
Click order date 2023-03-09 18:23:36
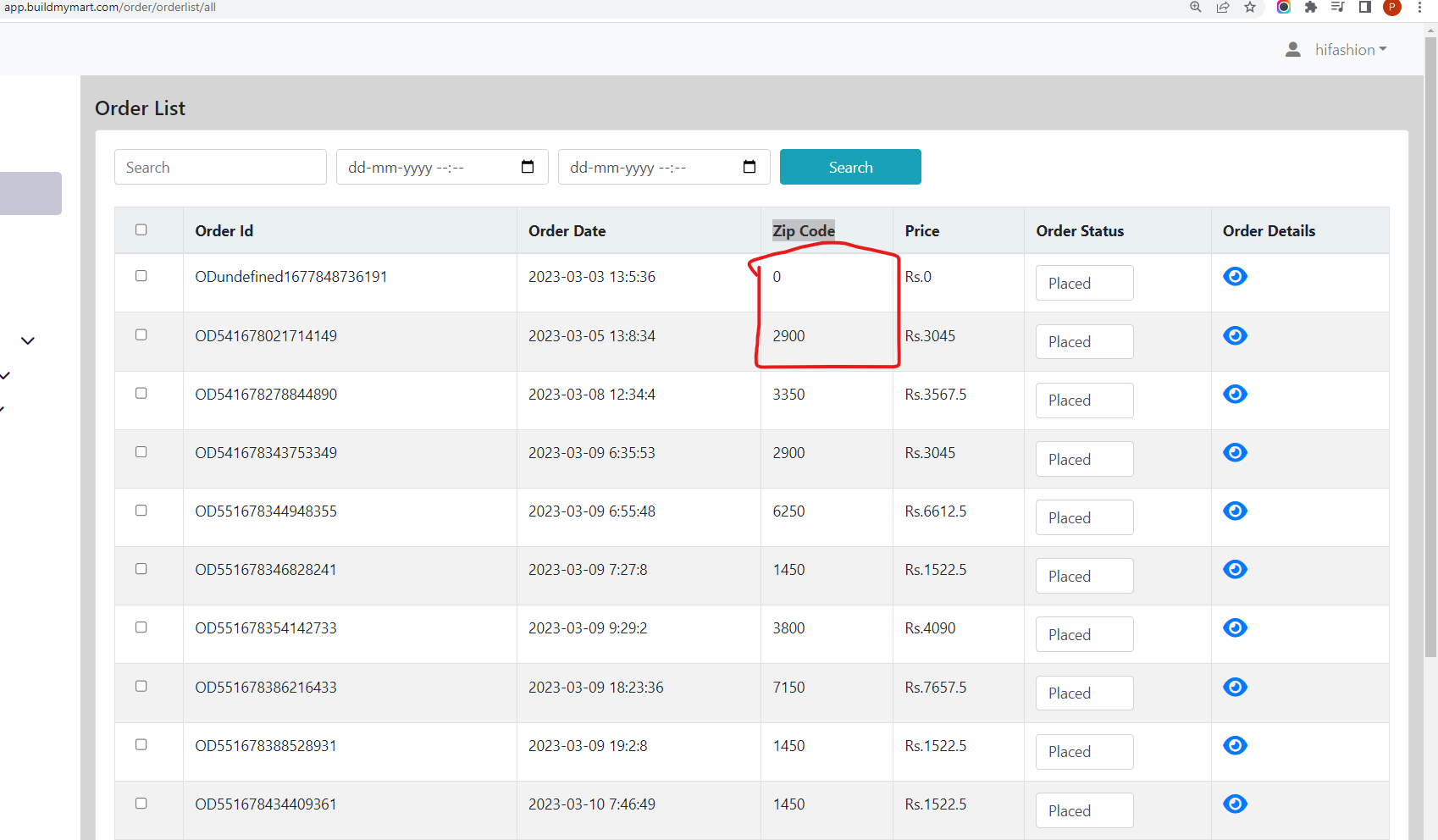click(595, 687)
